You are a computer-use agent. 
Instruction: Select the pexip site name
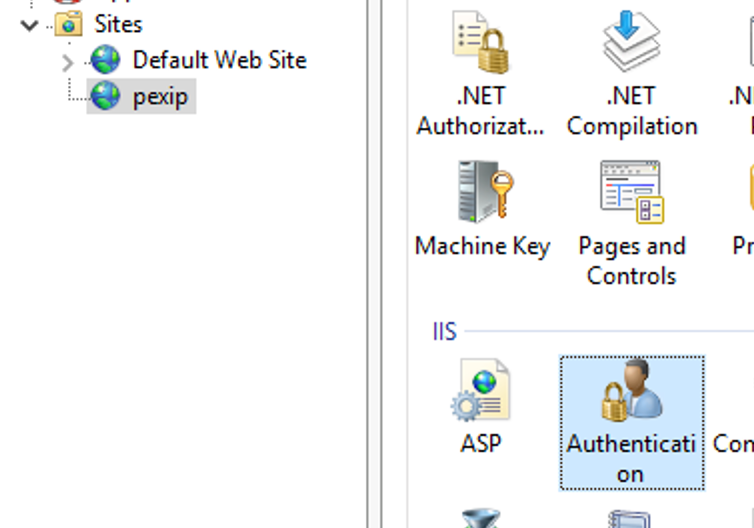(160, 97)
